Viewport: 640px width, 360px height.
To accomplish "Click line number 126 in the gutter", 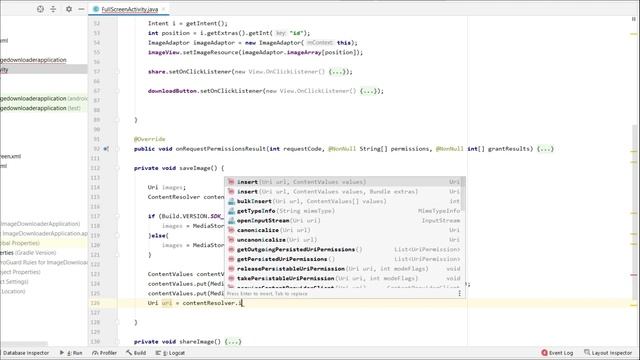I will tap(95, 303).
